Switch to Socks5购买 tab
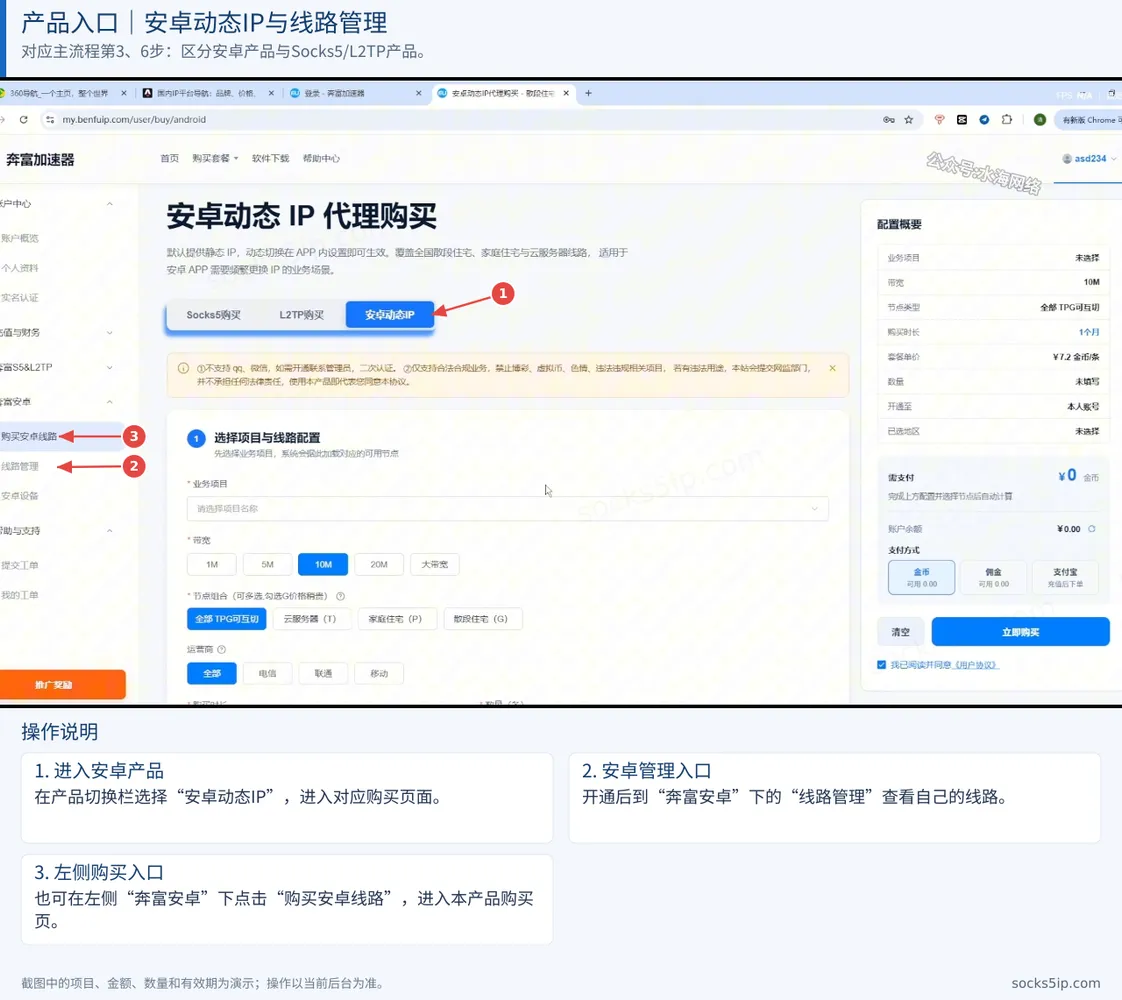The image size is (1122, 1000). pyautogui.click(x=213, y=315)
